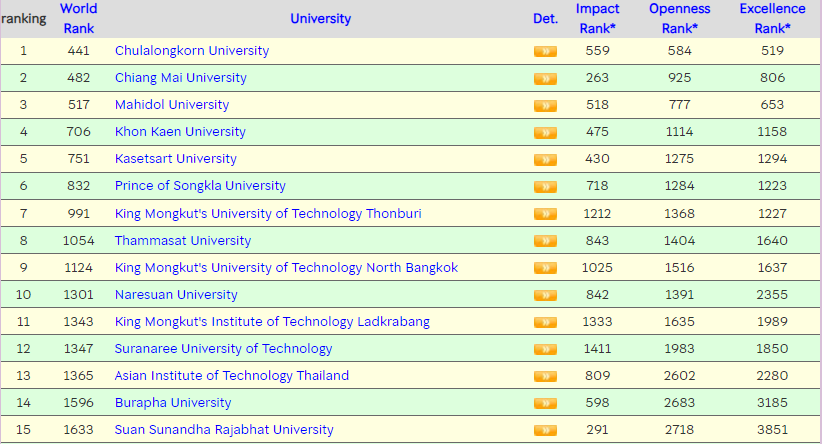
Task: Select excellence rank value 3185
Action: point(772,403)
